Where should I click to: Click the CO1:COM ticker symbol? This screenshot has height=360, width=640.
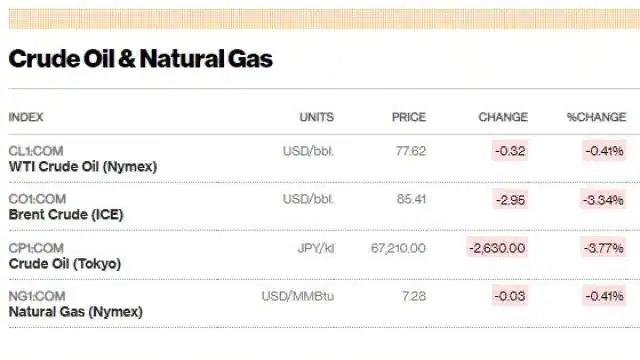tap(37, 199)
